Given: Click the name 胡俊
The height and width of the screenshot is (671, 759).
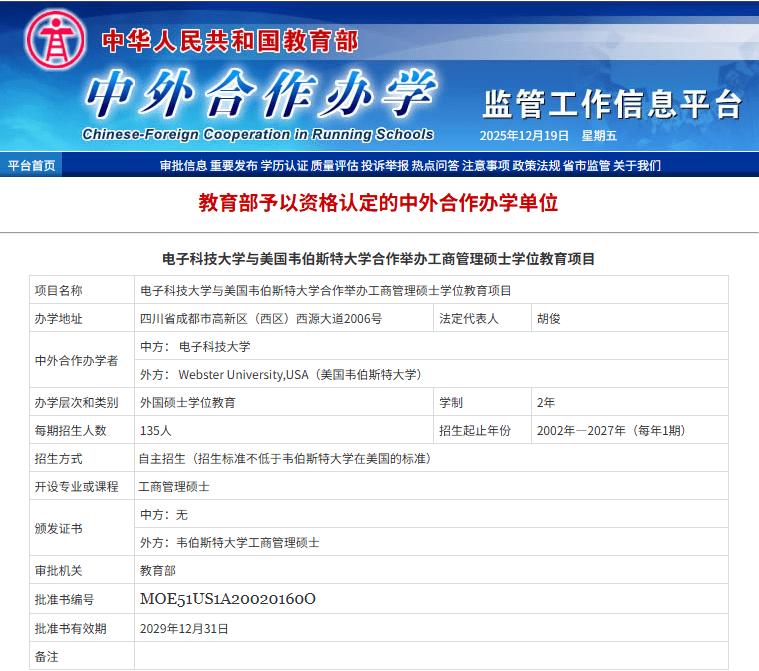Looking at the screenshot, I should (x=548, y=319).
